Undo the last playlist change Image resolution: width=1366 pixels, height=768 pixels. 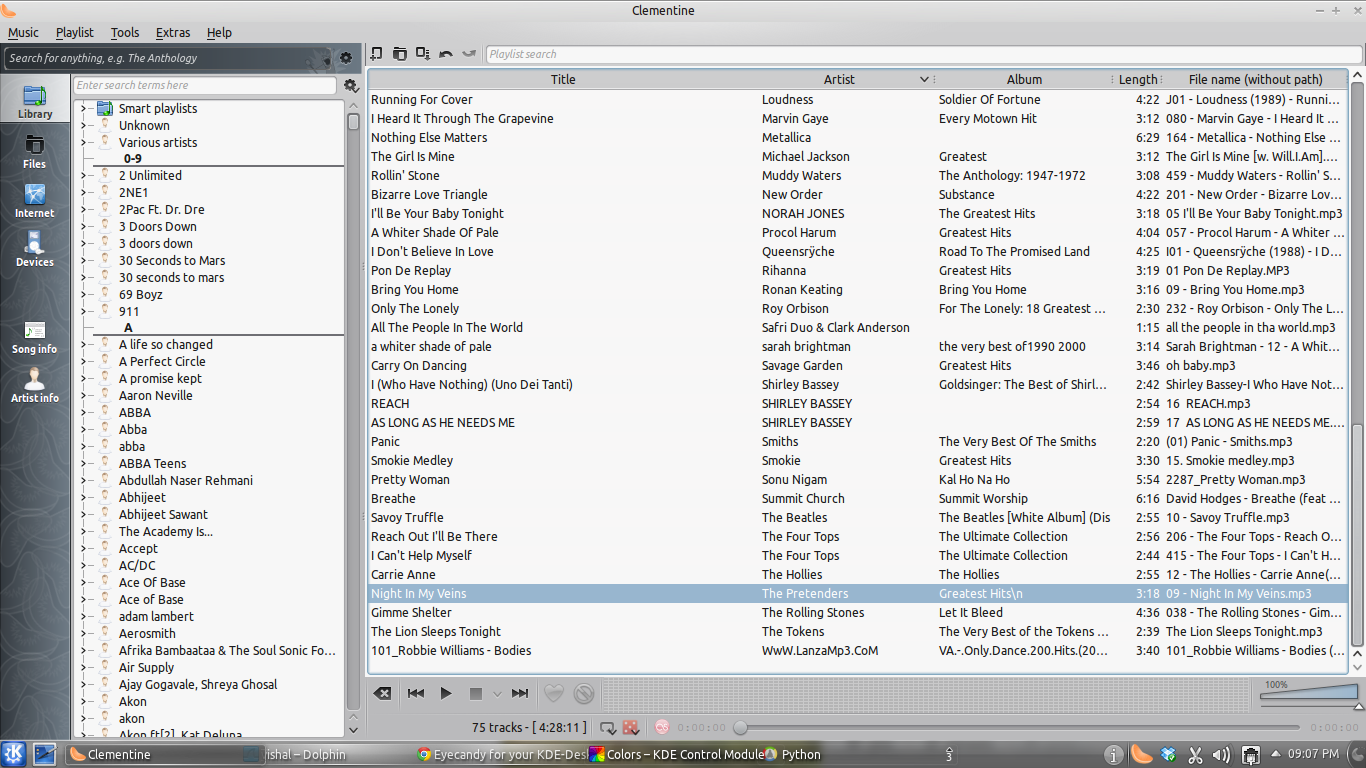point(446,54)
